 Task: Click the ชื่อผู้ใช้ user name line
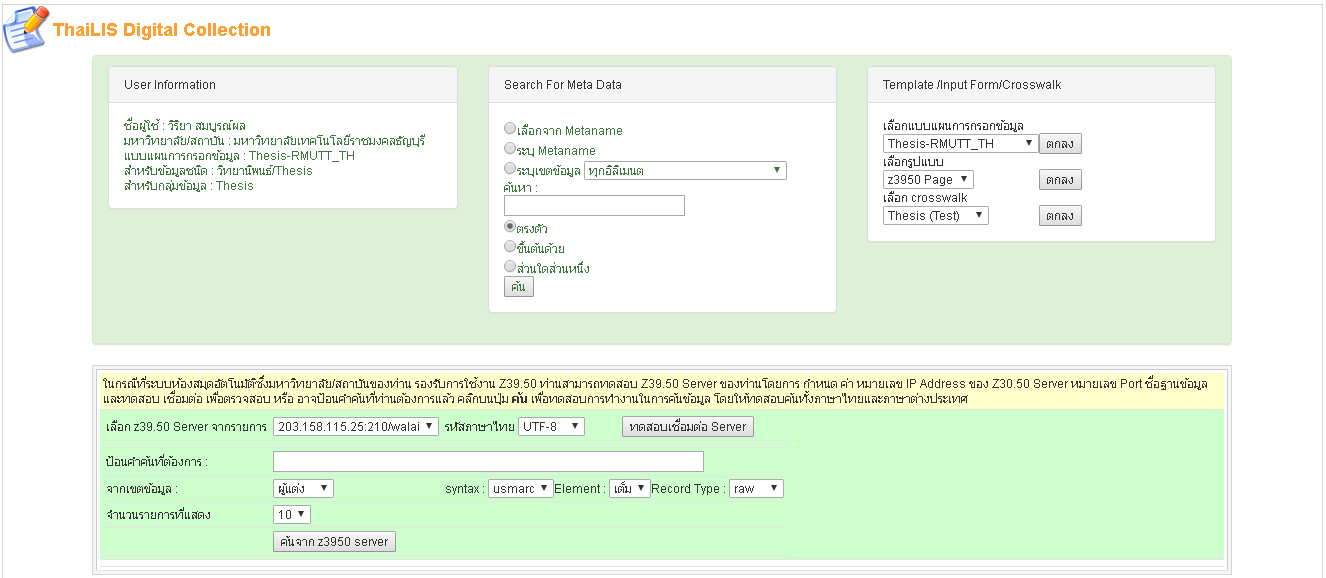coord(185,126)
